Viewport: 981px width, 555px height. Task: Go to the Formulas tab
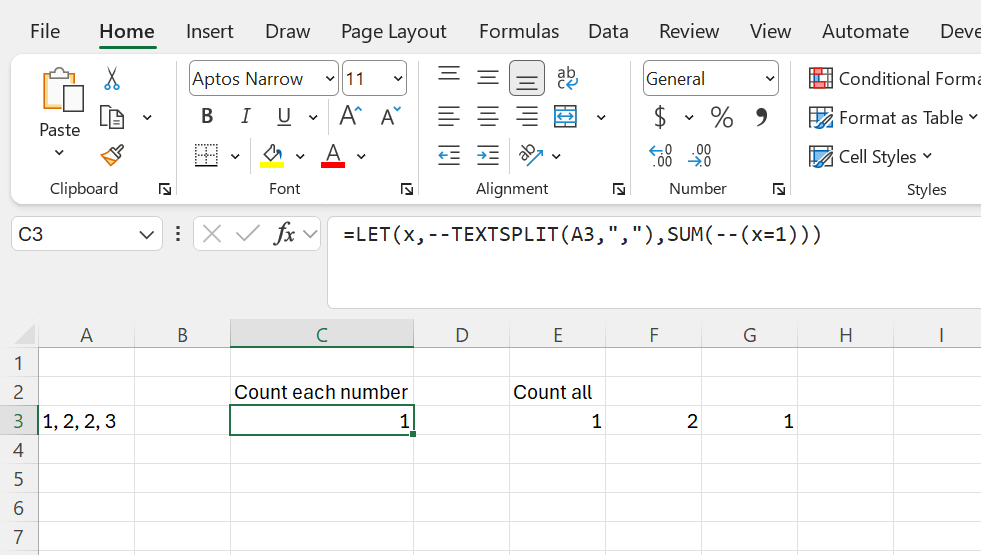pyautogui.click(x=519, y=31)
